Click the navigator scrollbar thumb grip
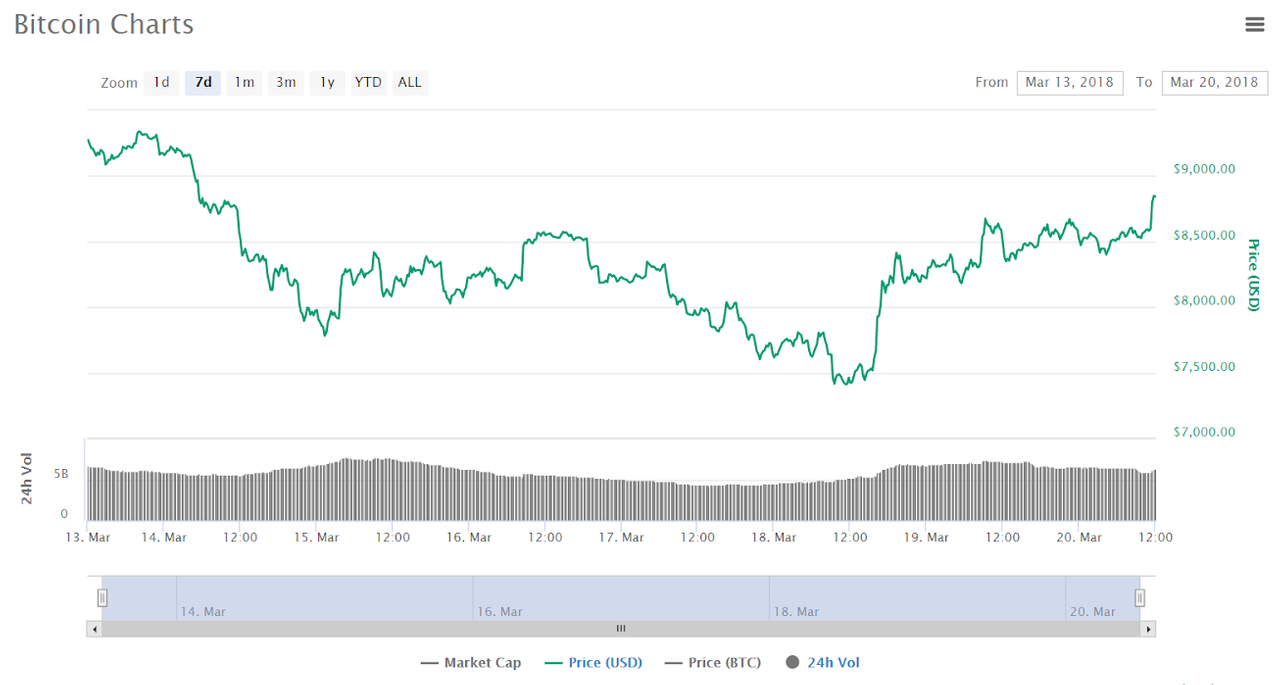The image size is (1280, 685). (621, 629)
